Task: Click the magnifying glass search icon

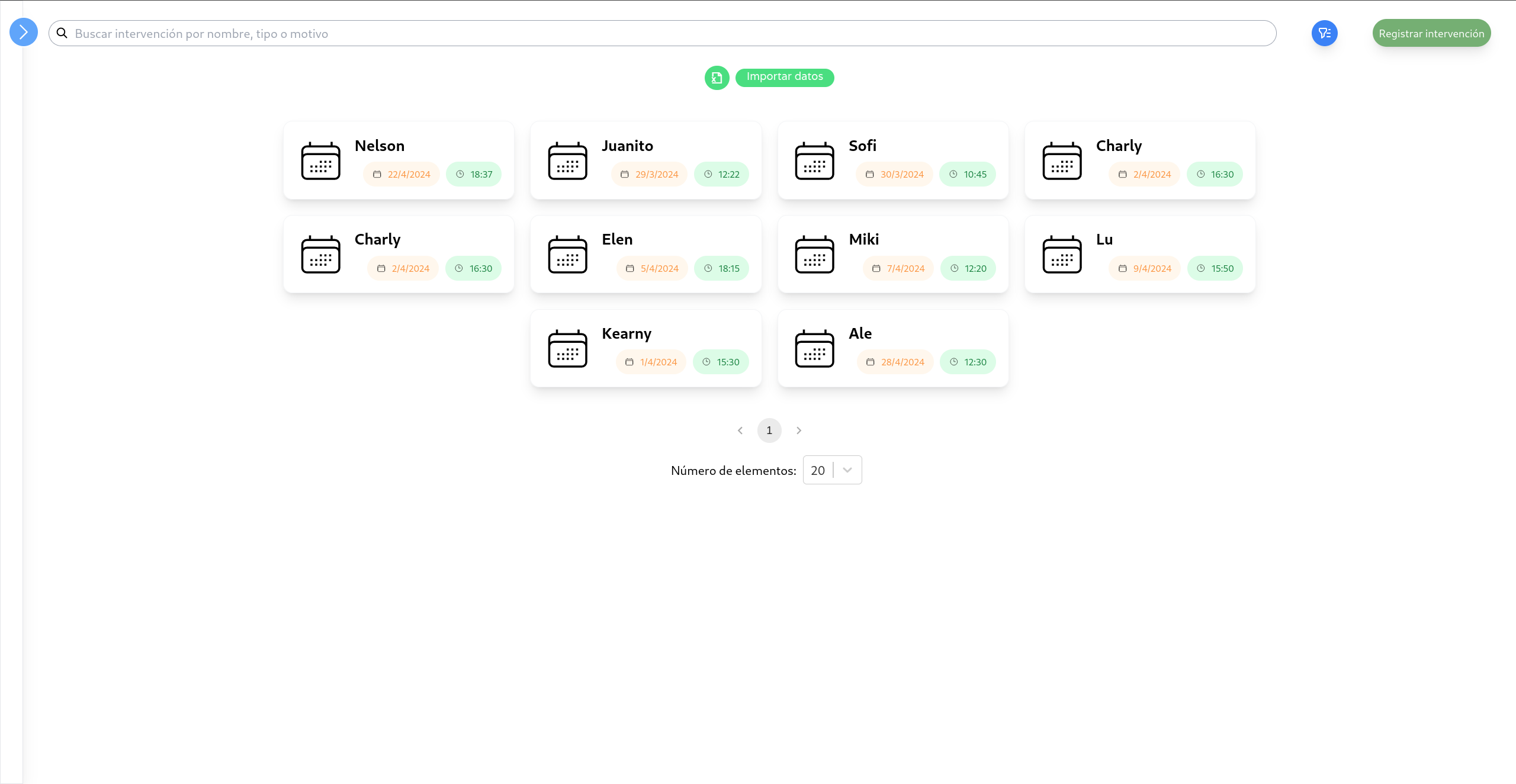Action: pyautogui.click(x=62, y=33)
